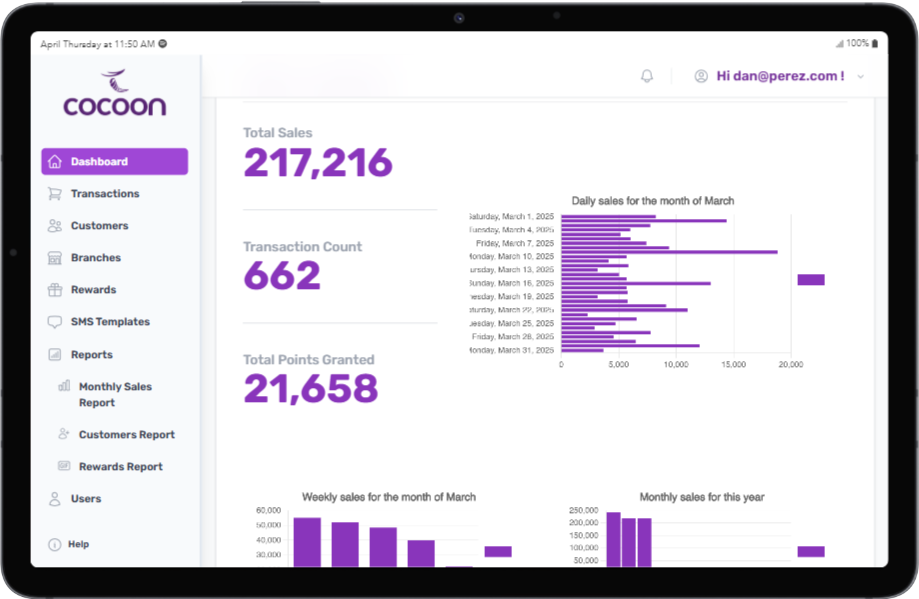
Task: Open Rewards section
Action: [94, 290]
